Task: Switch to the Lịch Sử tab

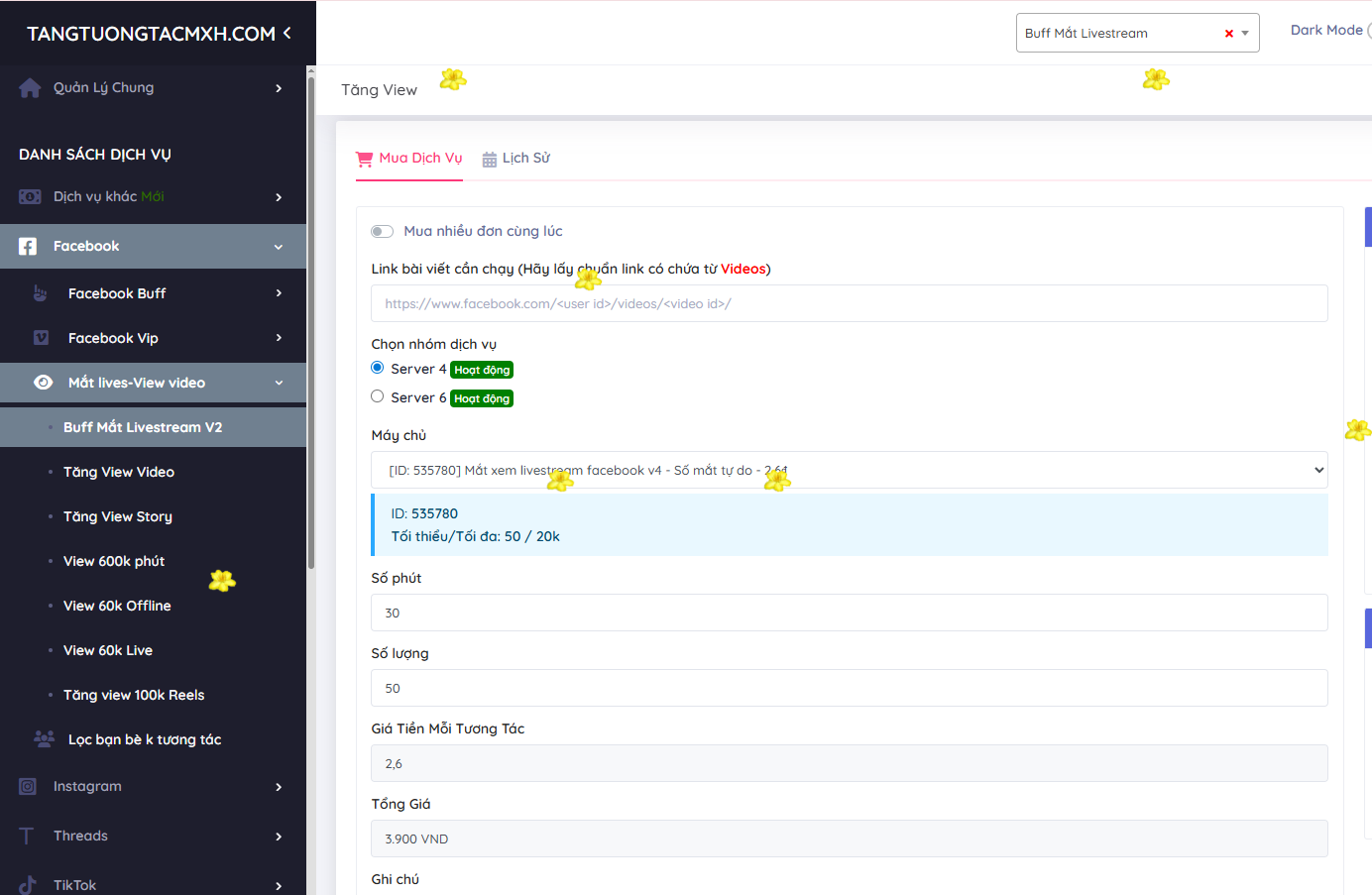Action: [x=515, y=159]
